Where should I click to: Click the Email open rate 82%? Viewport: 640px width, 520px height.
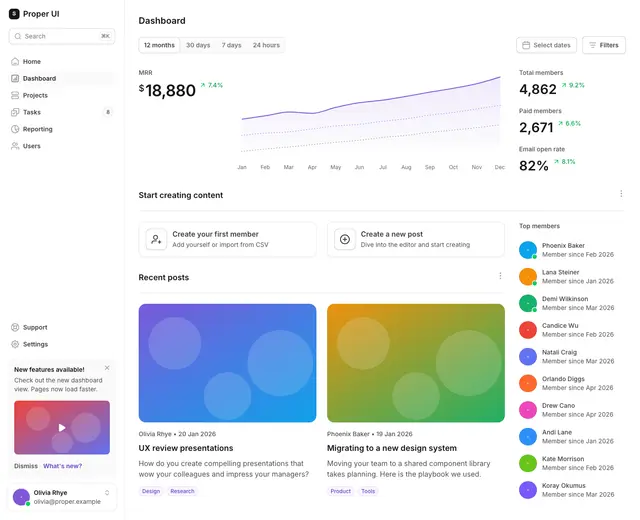pyautogui.click(x=533, y=166)
